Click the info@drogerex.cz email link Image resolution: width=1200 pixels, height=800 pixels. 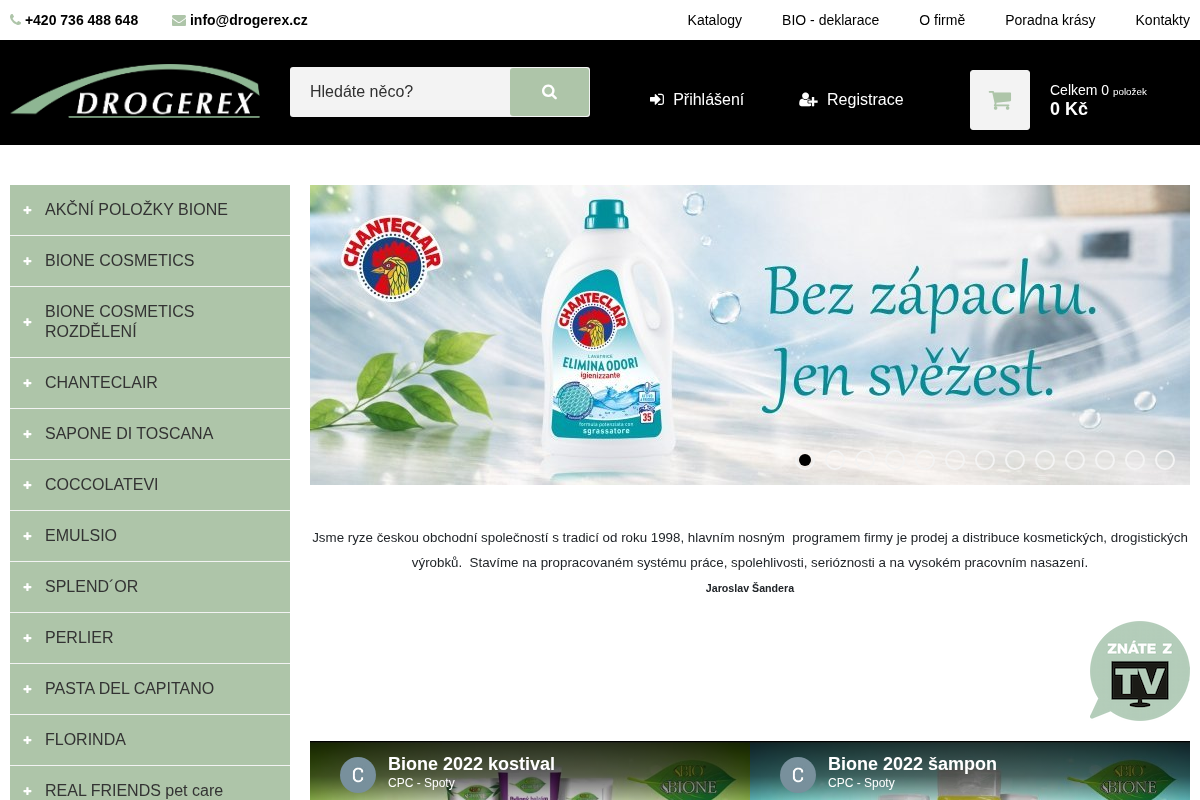pos(249,20)
